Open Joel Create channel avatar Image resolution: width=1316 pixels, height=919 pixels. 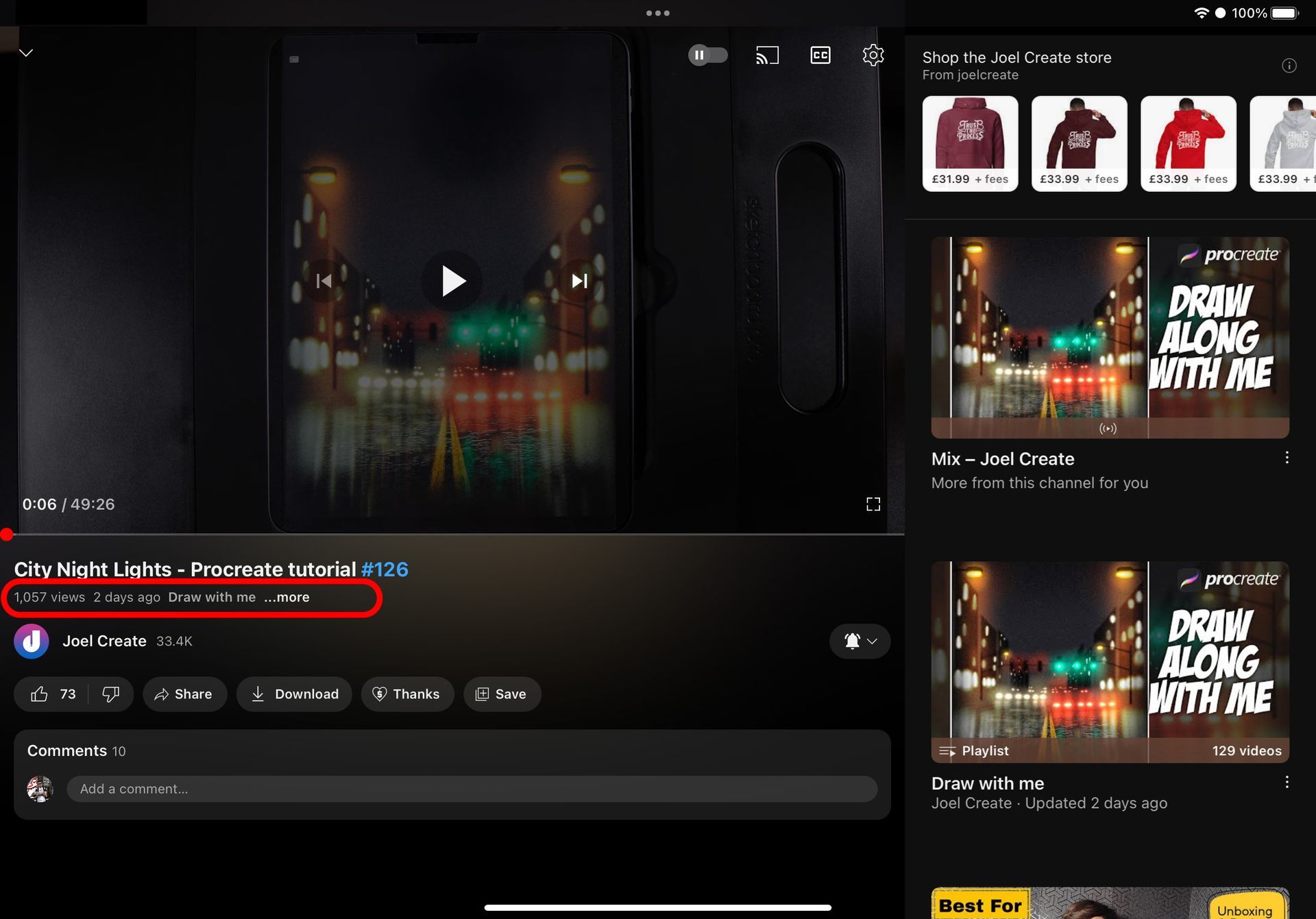tap(32, 641)
